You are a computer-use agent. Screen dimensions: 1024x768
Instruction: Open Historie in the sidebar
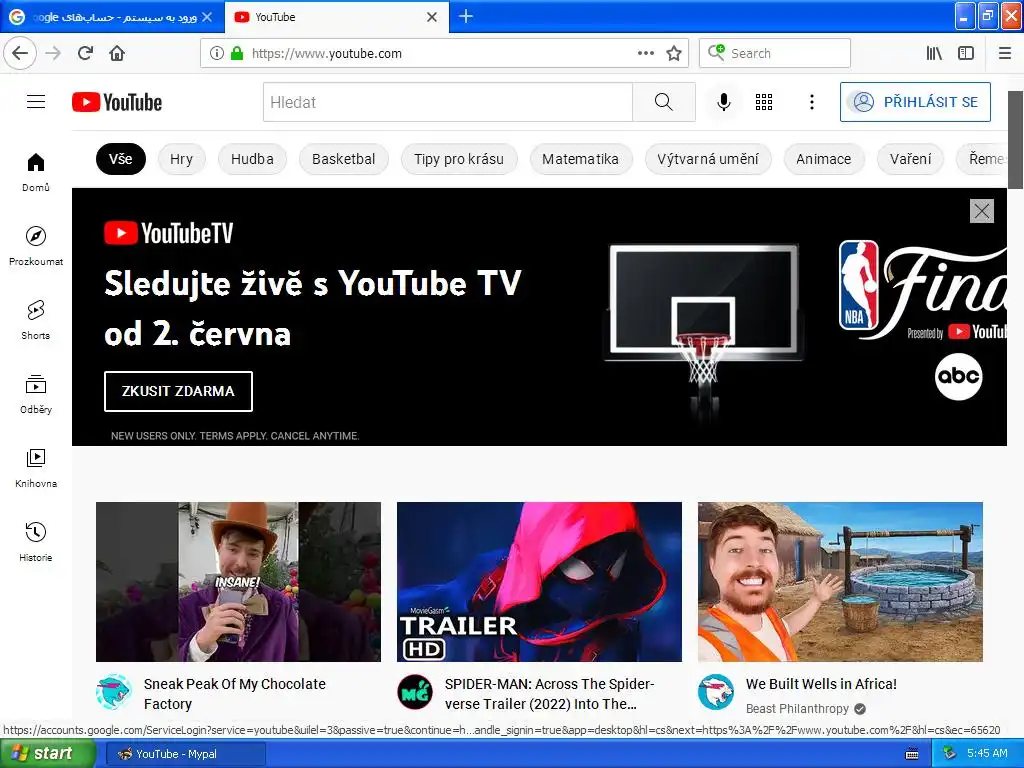[x=36, y=542]
